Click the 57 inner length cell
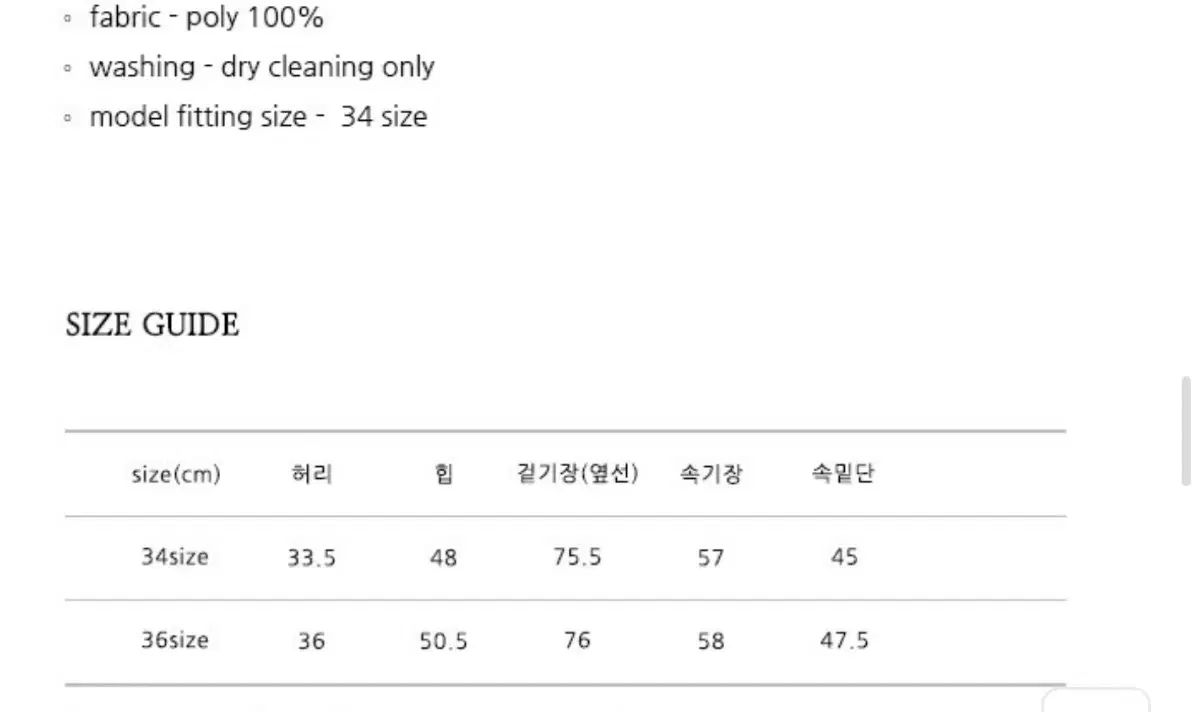 711,557
